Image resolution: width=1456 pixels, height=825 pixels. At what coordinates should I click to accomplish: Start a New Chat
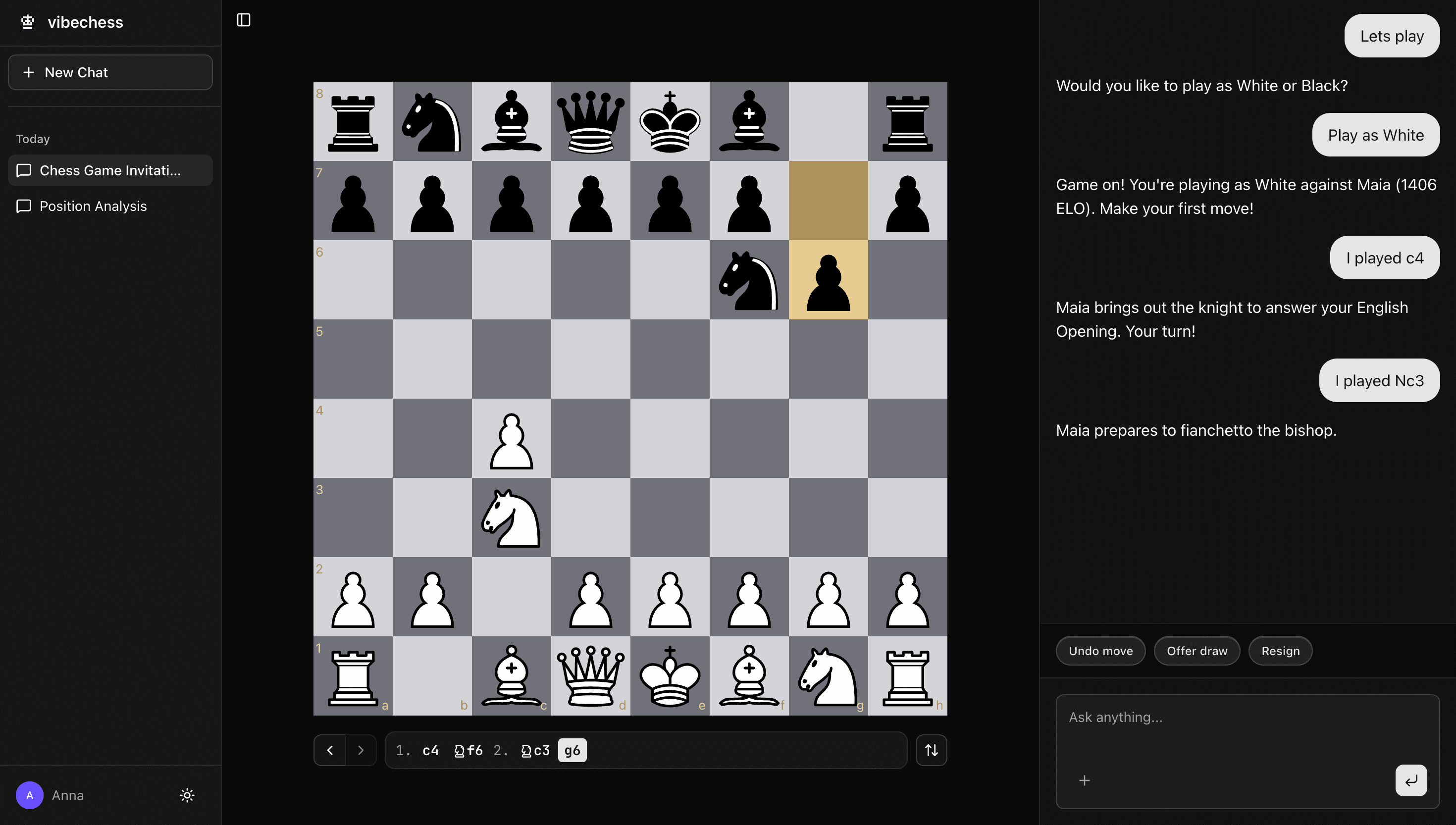point(110,72)
